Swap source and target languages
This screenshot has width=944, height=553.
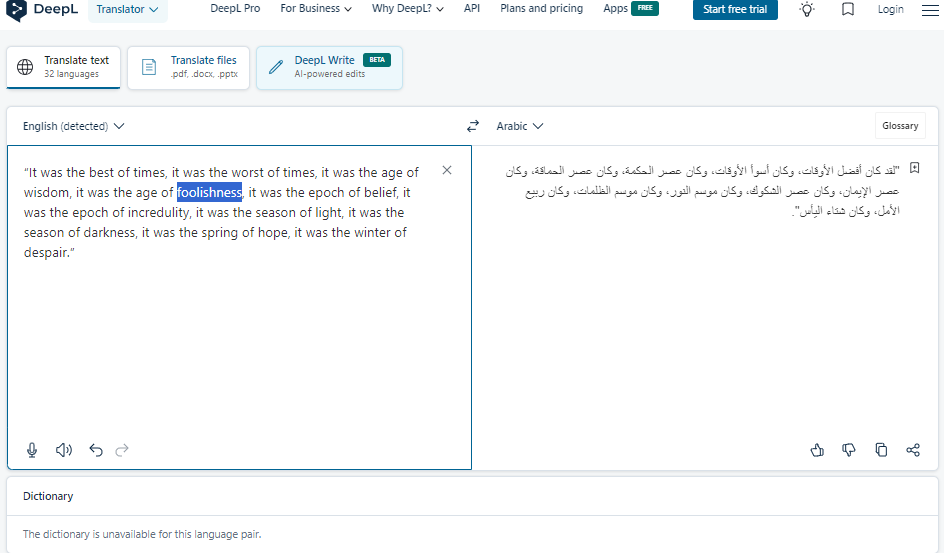(473, 126)
